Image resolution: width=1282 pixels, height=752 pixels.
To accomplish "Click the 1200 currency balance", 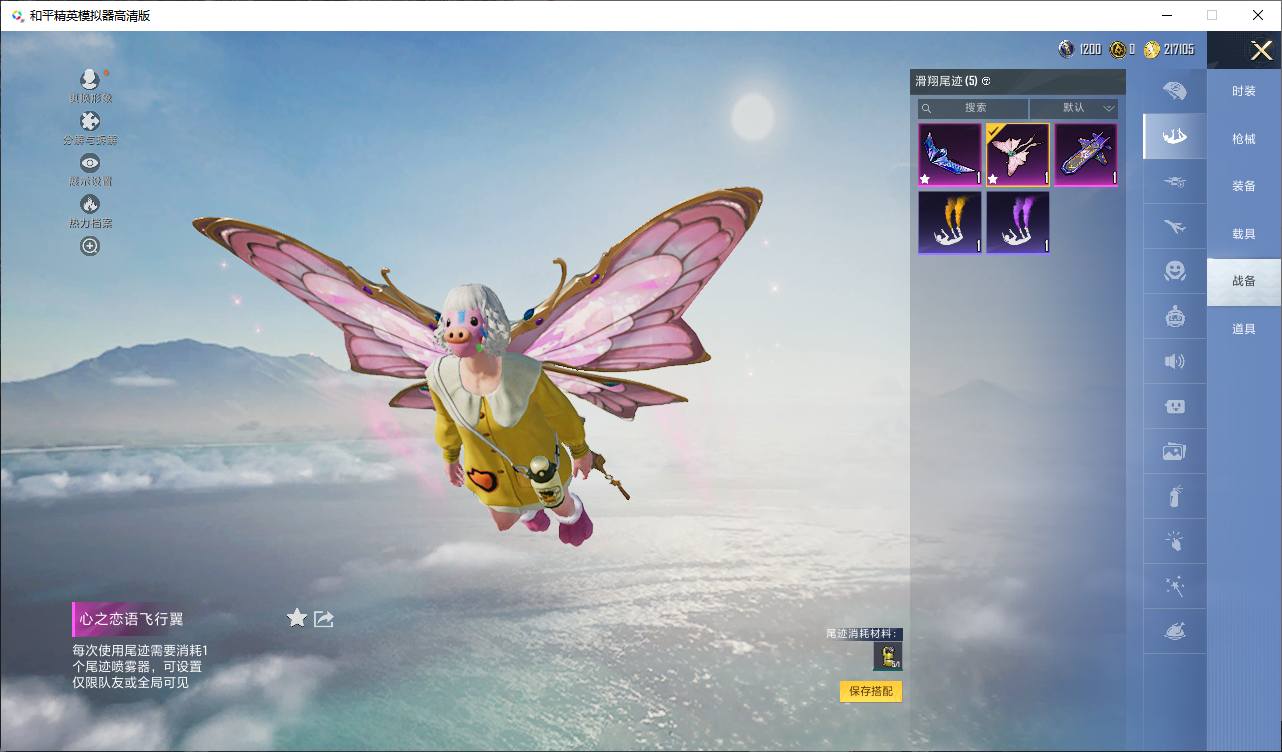I will pos(1090,49).
